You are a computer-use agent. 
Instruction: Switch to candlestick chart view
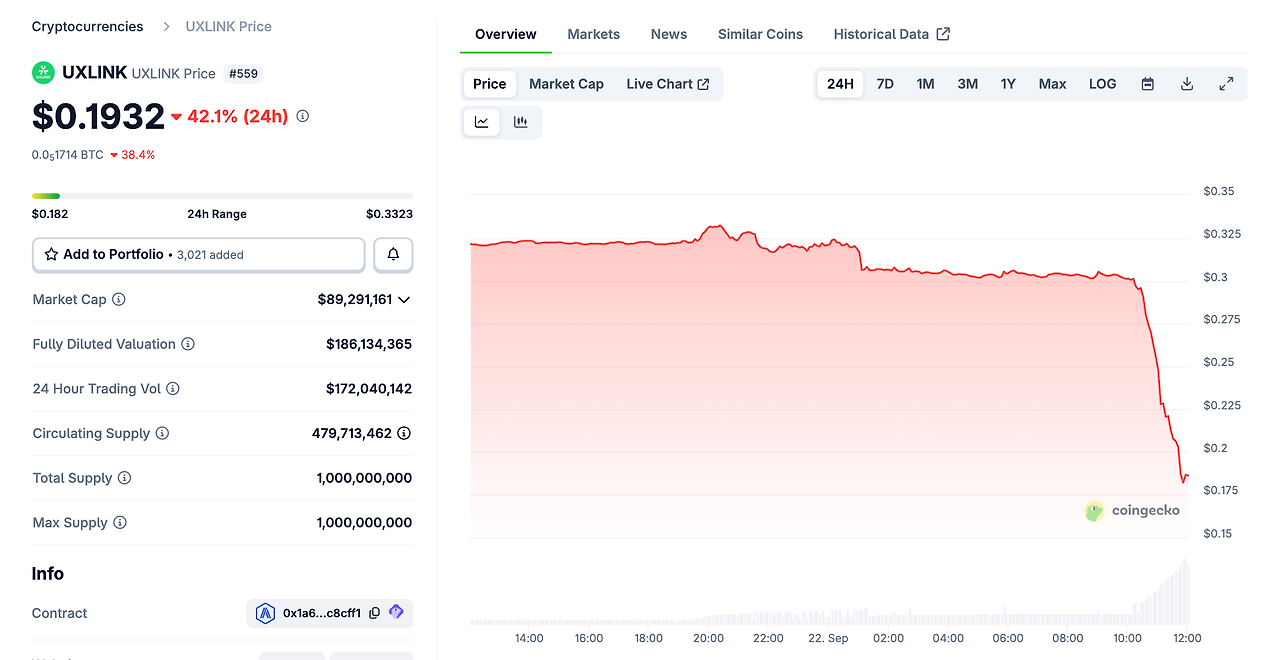pyautogui.click(x=520, y=122)
